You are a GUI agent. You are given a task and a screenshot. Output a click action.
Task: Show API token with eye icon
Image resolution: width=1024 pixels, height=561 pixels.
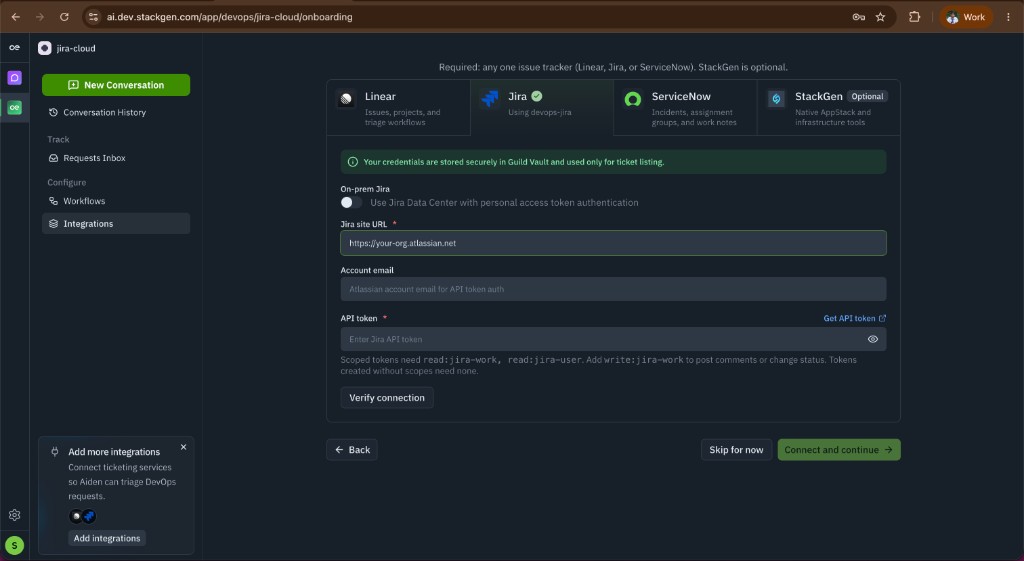[872, 339]
